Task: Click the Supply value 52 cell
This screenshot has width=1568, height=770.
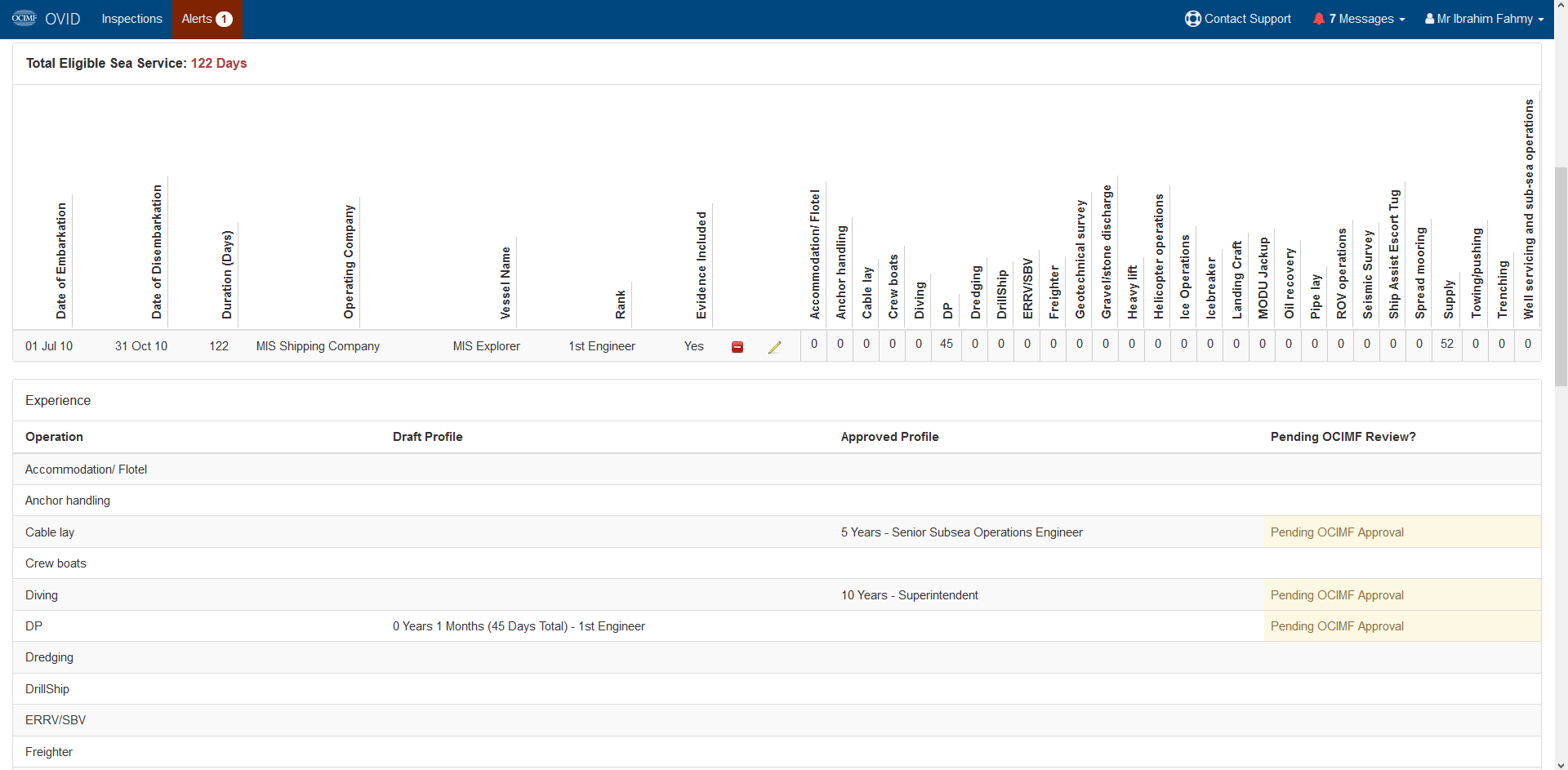Action: pos(1447,344)
